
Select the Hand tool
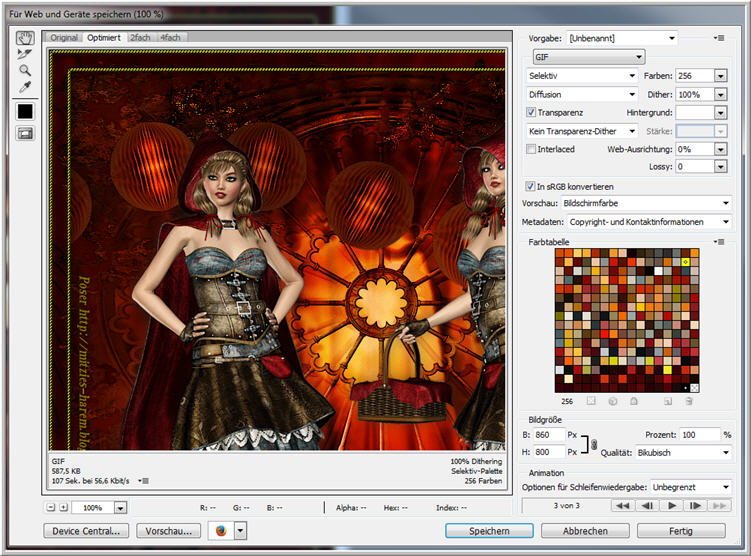click(25, 38)
